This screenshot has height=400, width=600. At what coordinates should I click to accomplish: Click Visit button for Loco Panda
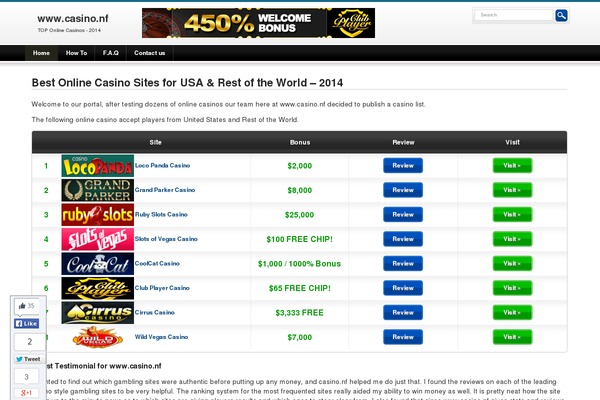[x=512, y=165]
